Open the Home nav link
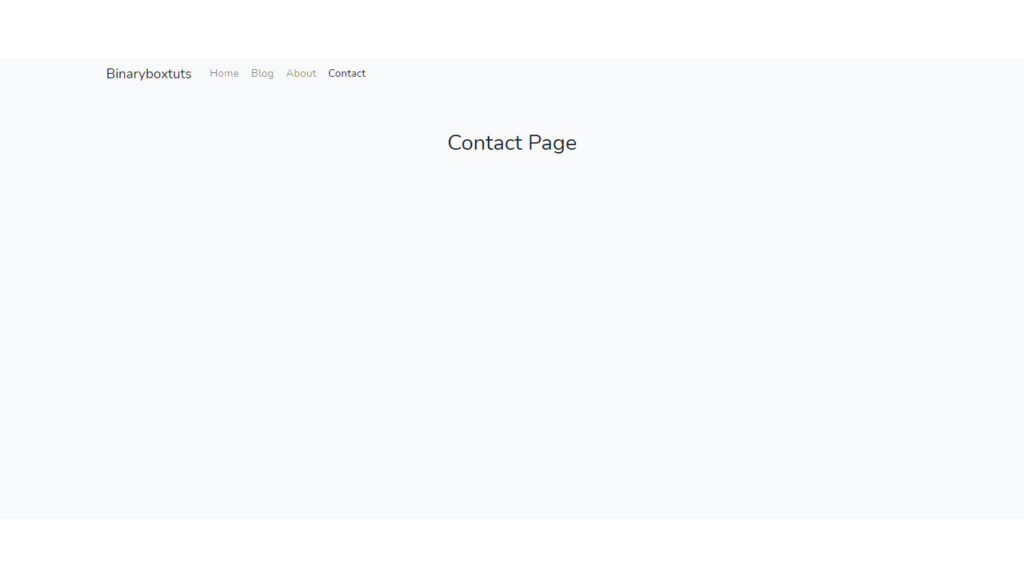The image size is (1024, 578). click(224, 73)
